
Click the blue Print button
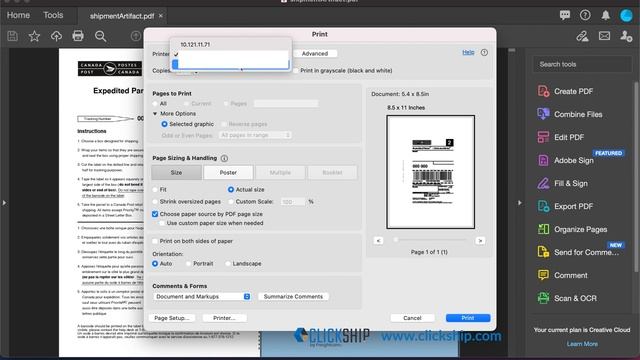tap(468, 318)
